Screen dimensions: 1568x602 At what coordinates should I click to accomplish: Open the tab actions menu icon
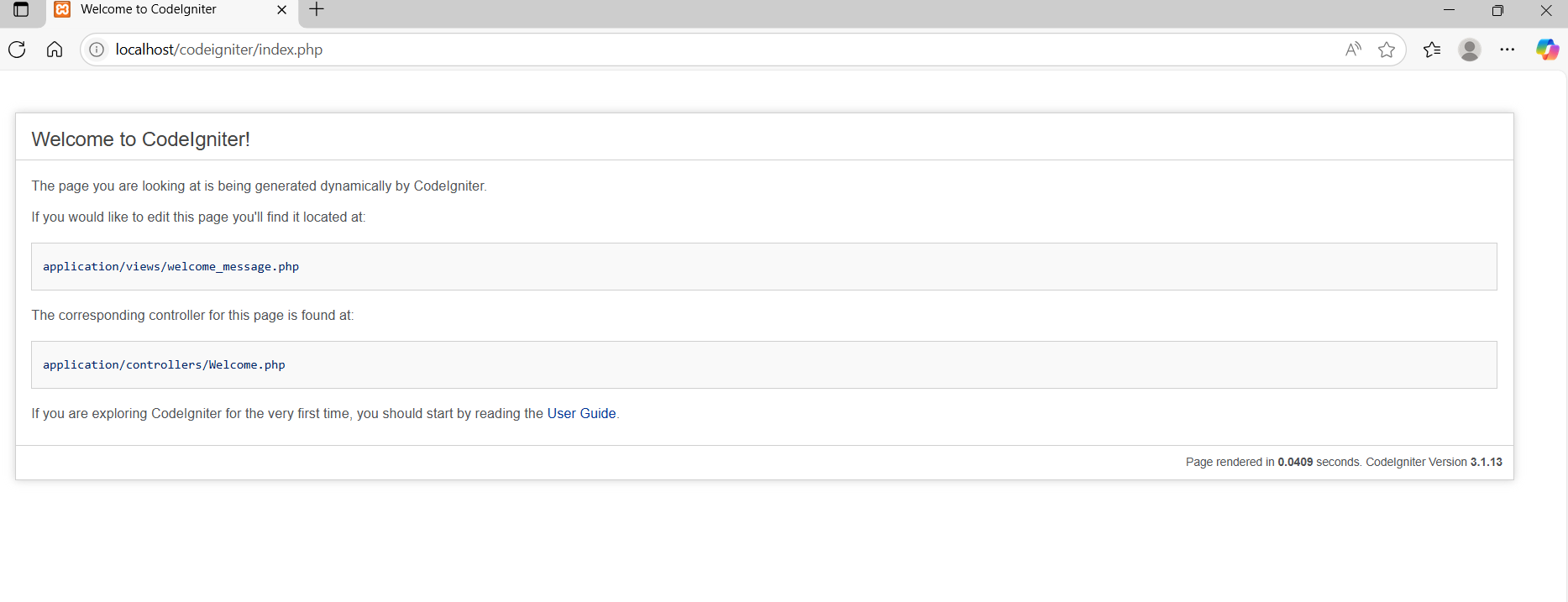pos(21,10)
